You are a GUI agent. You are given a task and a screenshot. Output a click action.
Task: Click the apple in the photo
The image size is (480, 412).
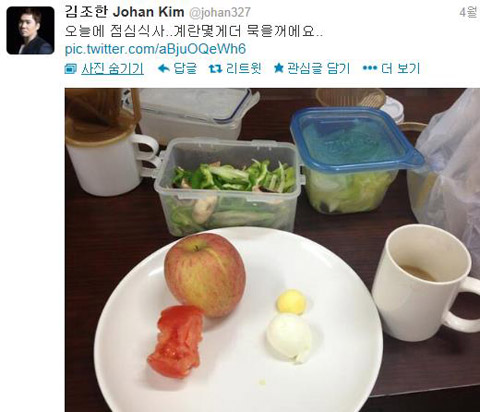(x=205, y=275)
